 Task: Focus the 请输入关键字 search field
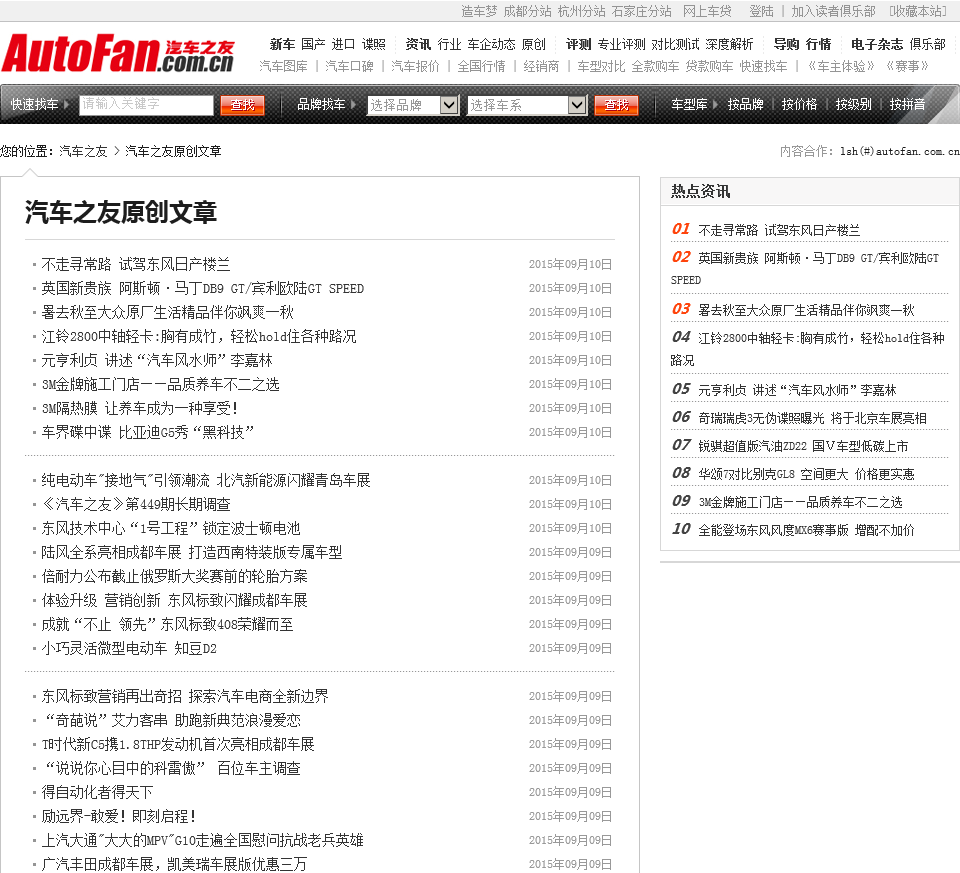pyautogui.click(x=147, y=105)
